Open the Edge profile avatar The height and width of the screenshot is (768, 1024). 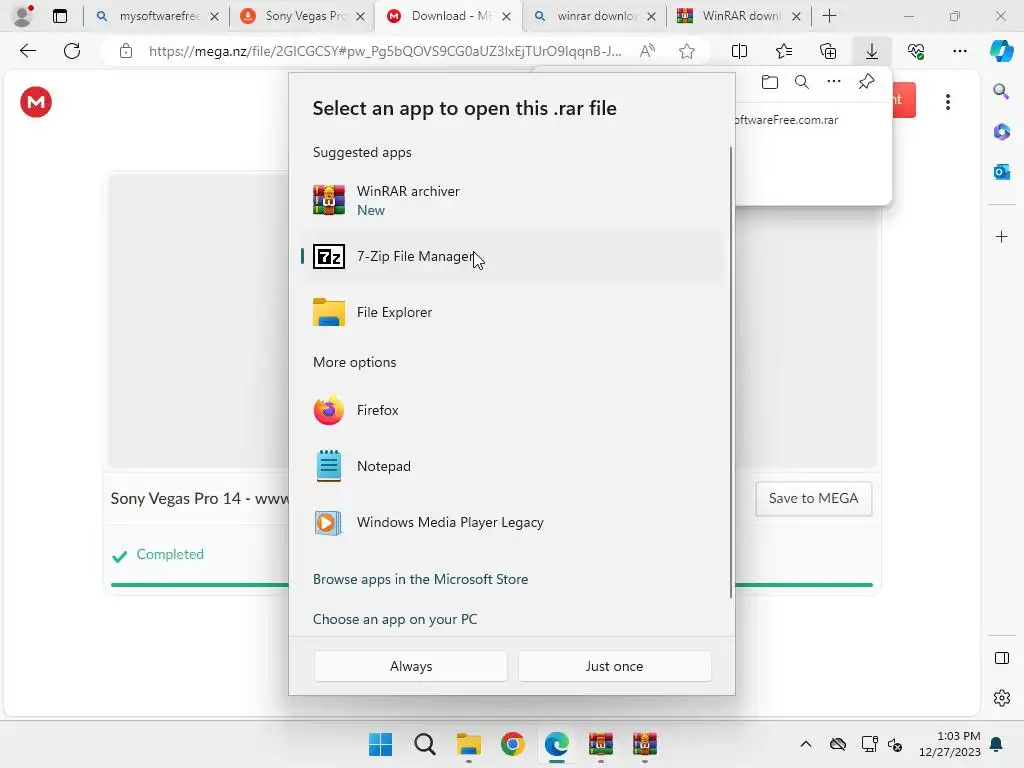click(24, 15)
